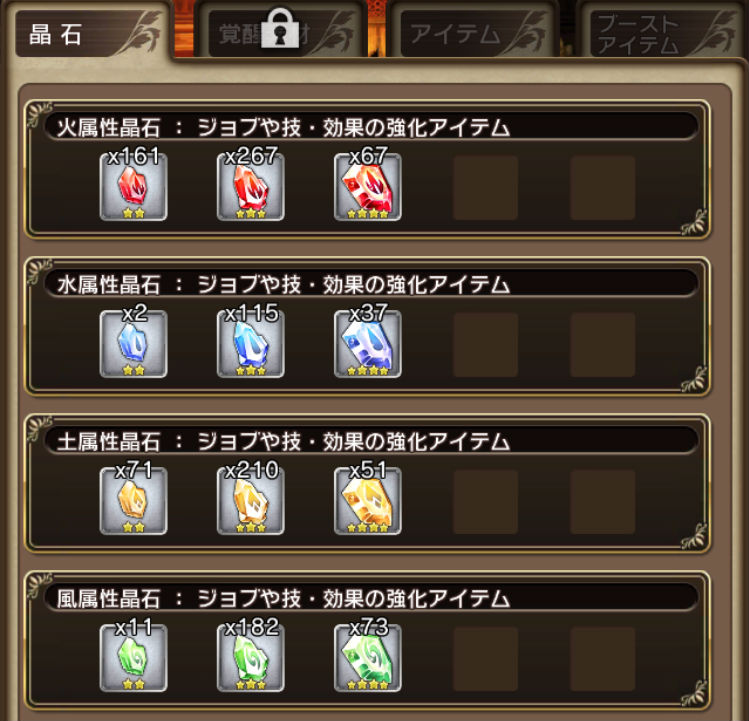
Task: Select the 3-star fire crystal x267
Action: pyautogui.click(x=250, y=187)
